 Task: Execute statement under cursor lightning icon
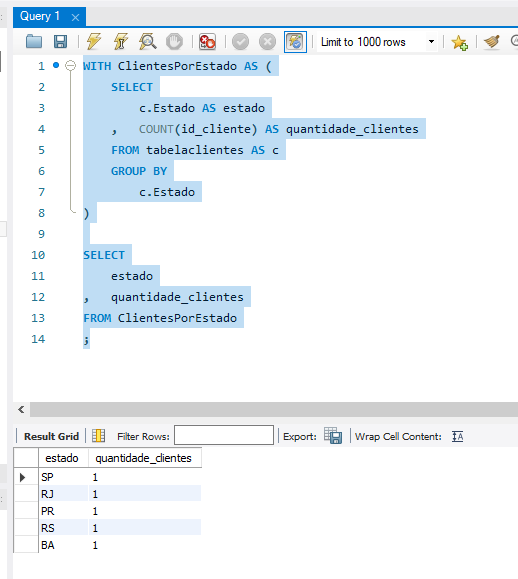click(121, 41)
